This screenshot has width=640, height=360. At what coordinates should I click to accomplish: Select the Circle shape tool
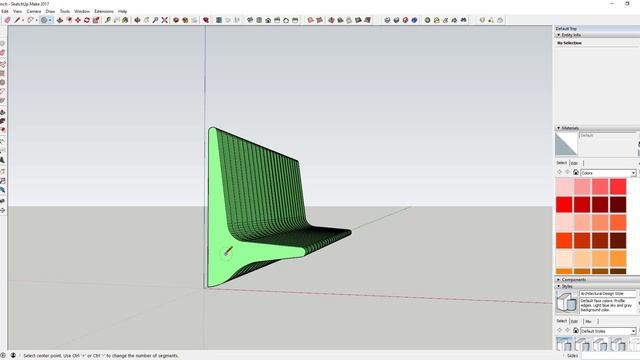click(44, 20)
